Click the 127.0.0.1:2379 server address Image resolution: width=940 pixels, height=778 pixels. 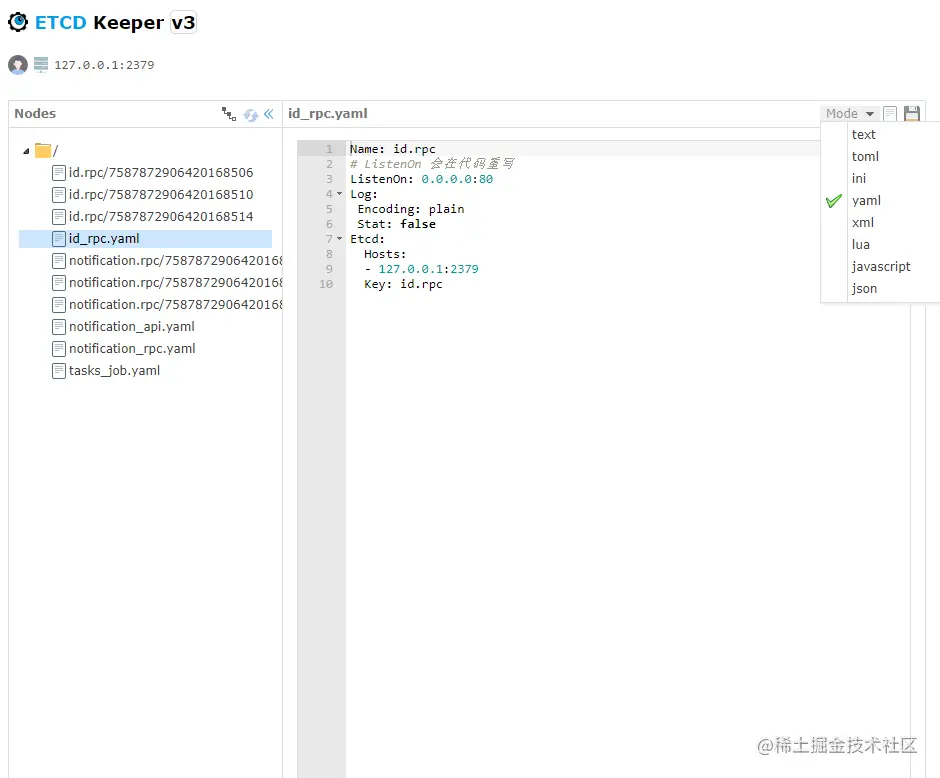(x=104, y=65)
